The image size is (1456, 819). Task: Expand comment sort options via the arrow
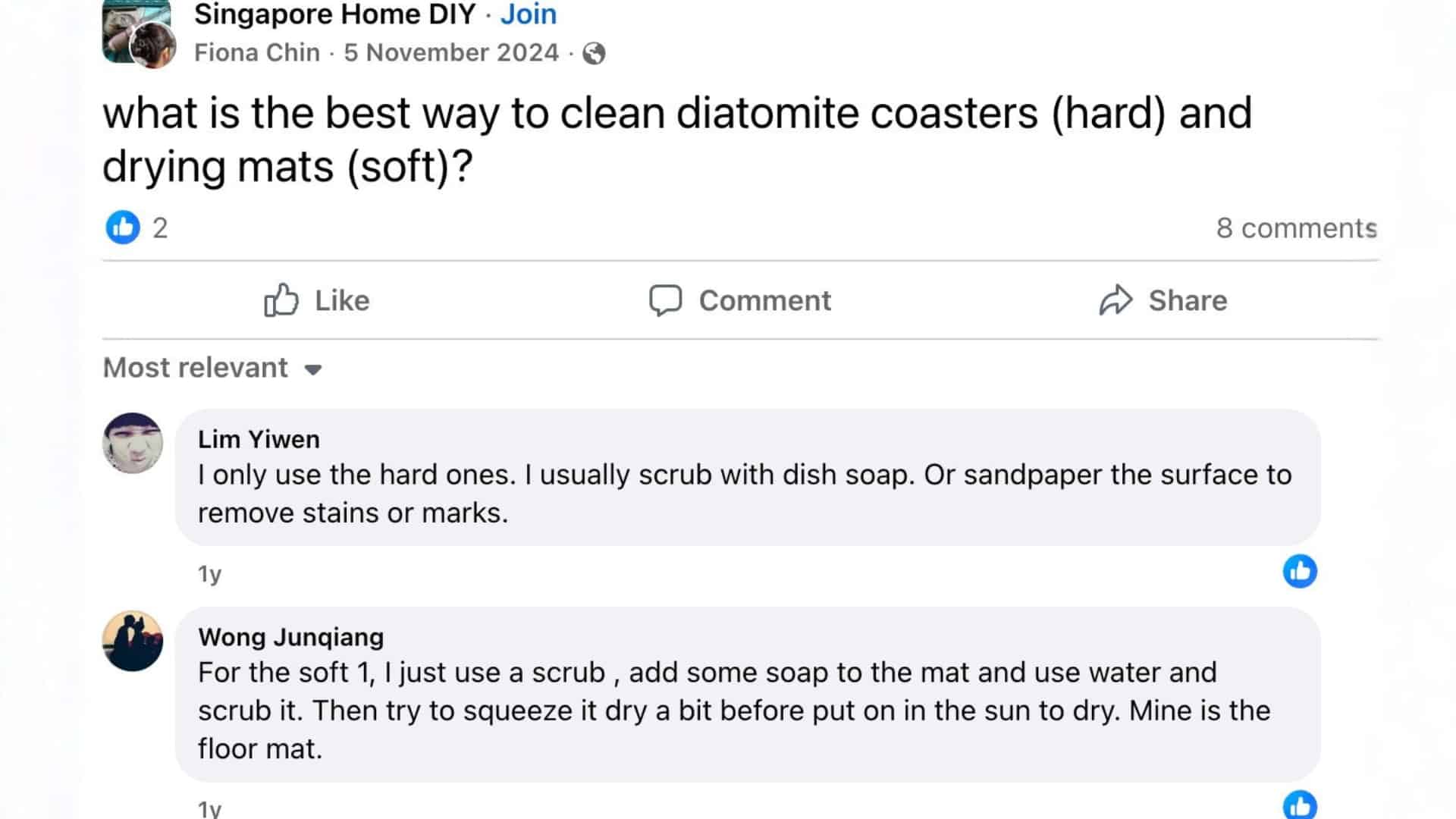(x=313, y=369)
